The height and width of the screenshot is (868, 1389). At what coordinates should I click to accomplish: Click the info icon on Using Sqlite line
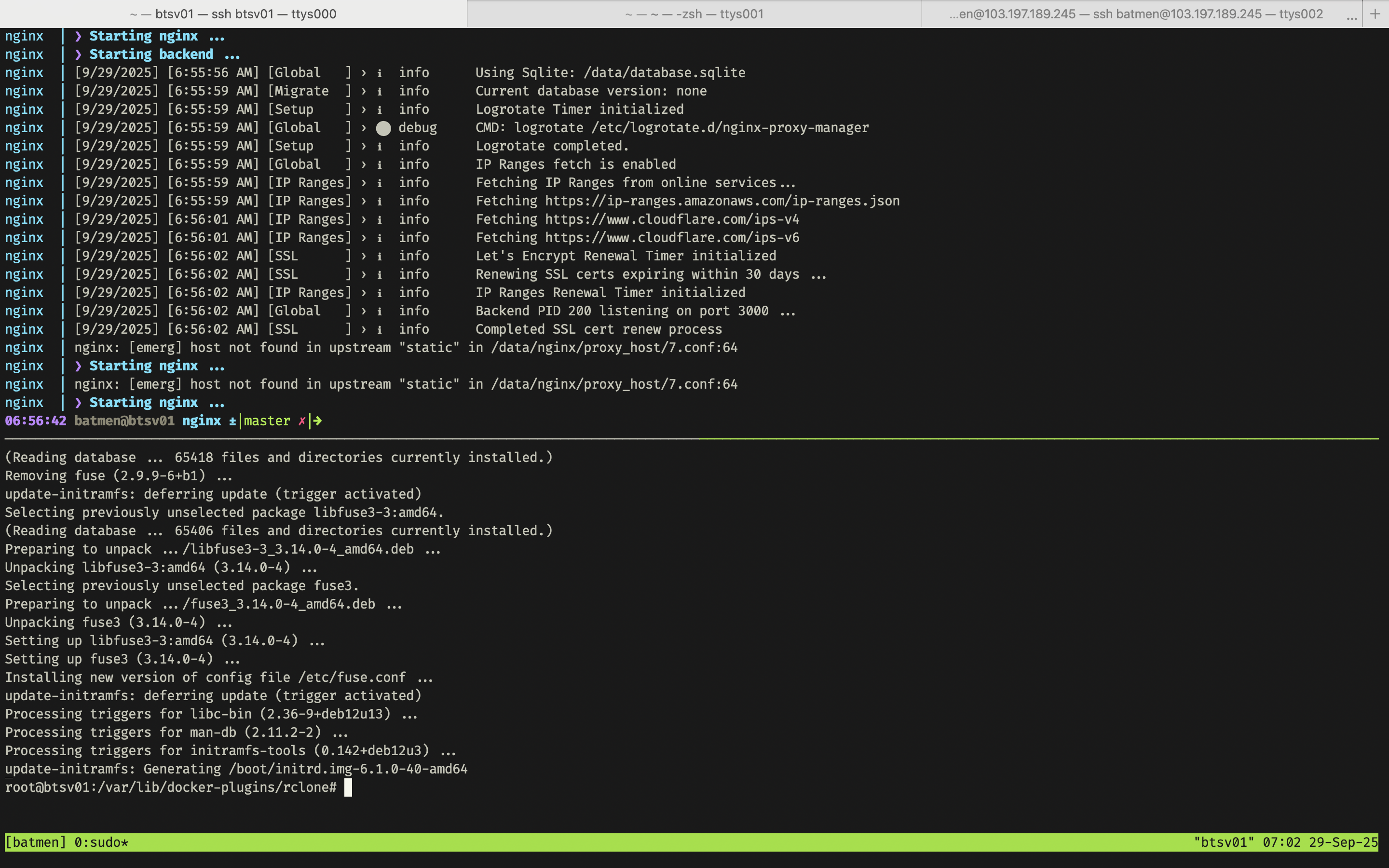pyautogui.click(x=380, y=73)
